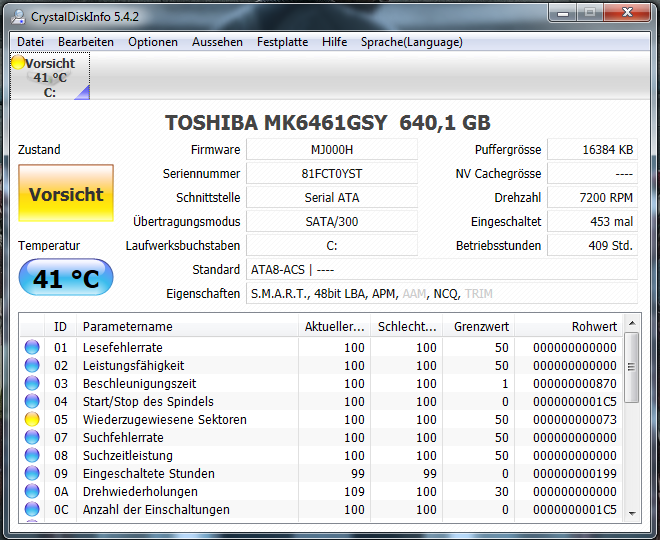This screenshot has height=540, width=661.
Task: Click the Firmware field MJ000H
Action: (x=332, y=150)
